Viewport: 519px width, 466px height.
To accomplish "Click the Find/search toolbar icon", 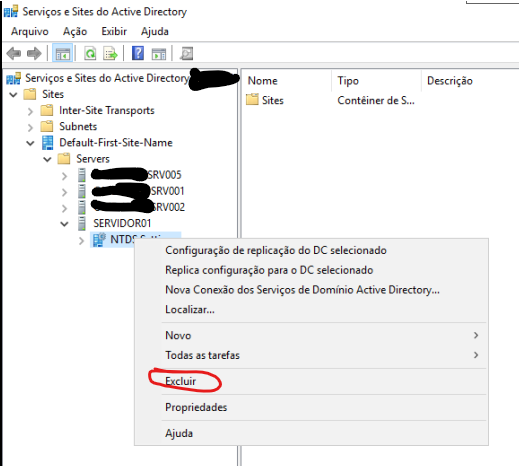I will tap(186, 53).
